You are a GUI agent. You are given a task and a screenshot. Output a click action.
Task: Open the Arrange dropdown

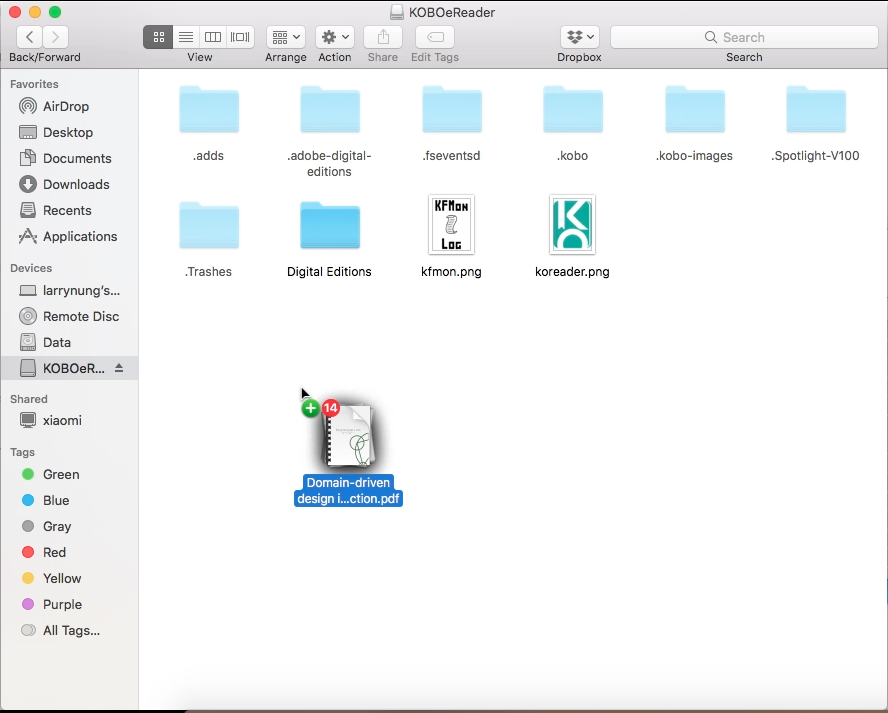point(286,37)
